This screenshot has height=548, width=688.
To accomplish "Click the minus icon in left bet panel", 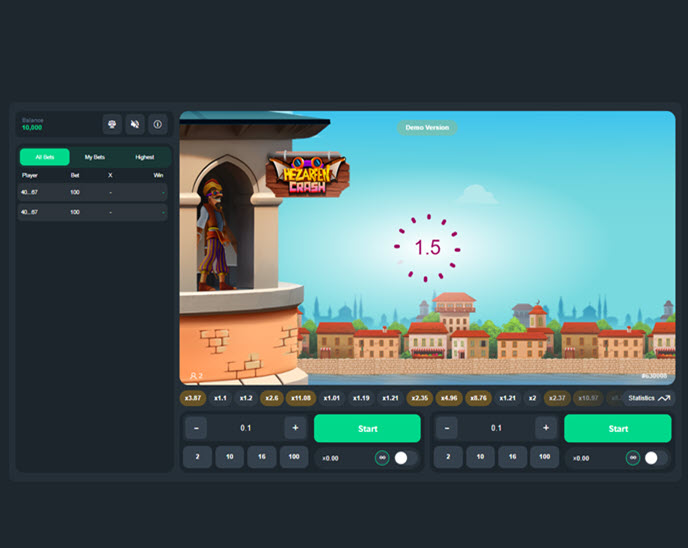I will (195, 428).
